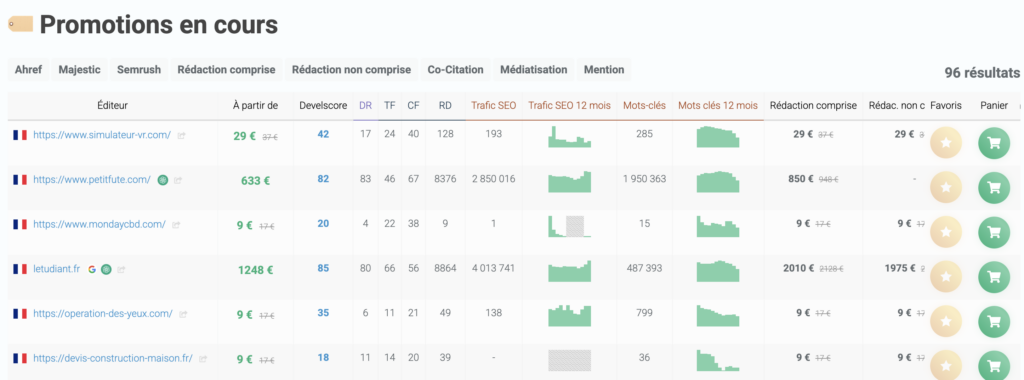
Task: Select the Ahref filter tab
Action: point(29,69)
